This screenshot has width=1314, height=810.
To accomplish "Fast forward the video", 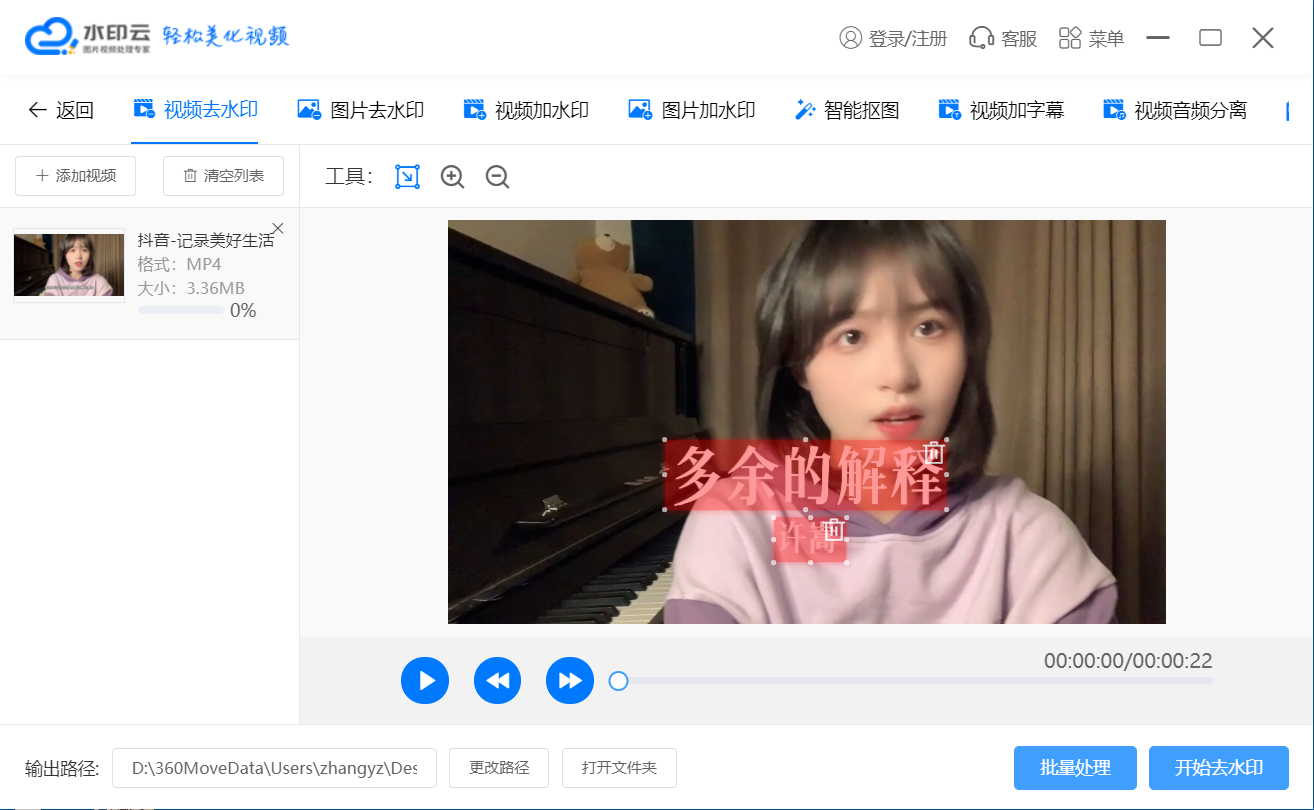I will tap(570, 681).
